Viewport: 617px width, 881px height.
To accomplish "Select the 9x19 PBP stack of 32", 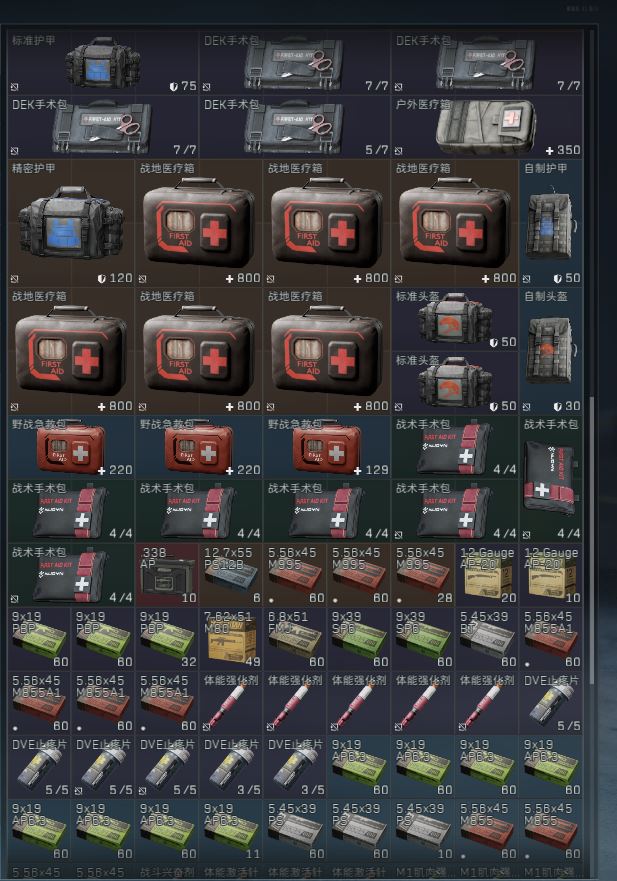I will point(167,638).
